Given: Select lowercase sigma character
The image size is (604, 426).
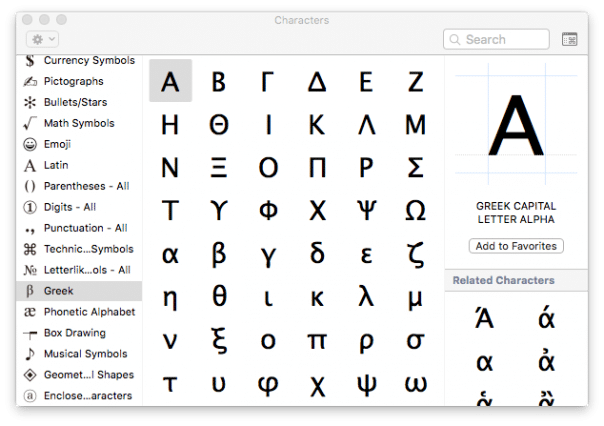Looking at the screenshot, I should point(415,341).
